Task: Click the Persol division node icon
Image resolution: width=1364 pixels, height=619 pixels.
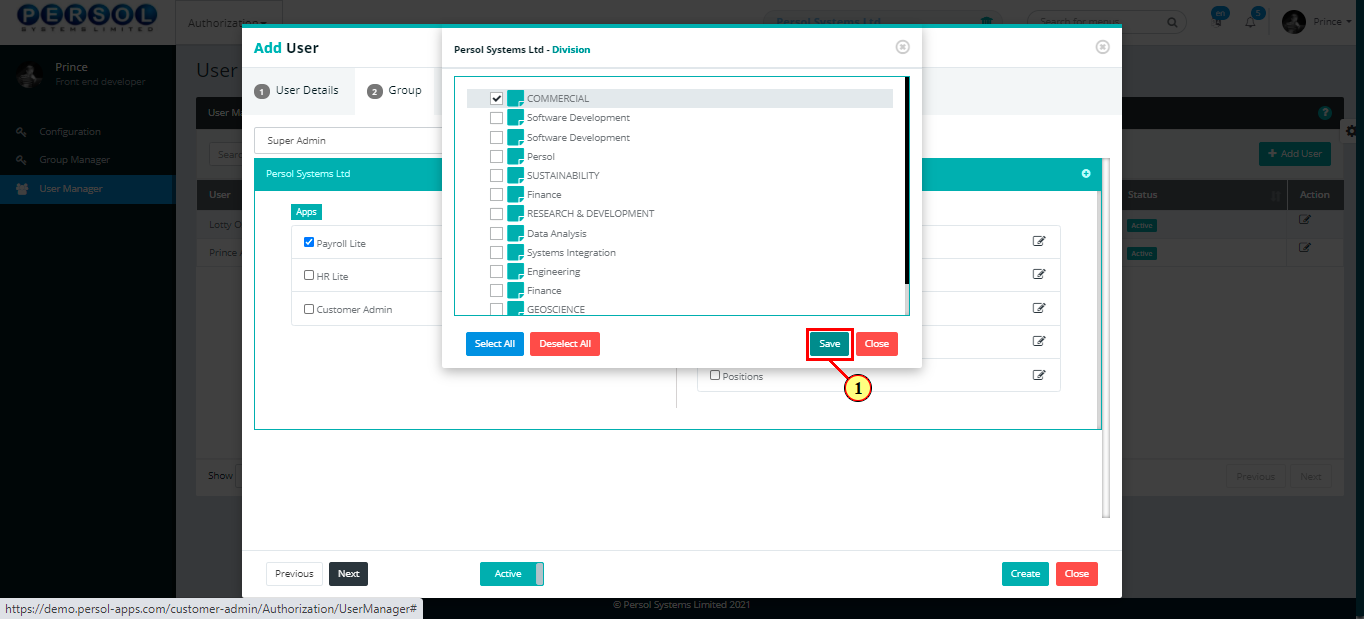Action: [x=516, y=156]
